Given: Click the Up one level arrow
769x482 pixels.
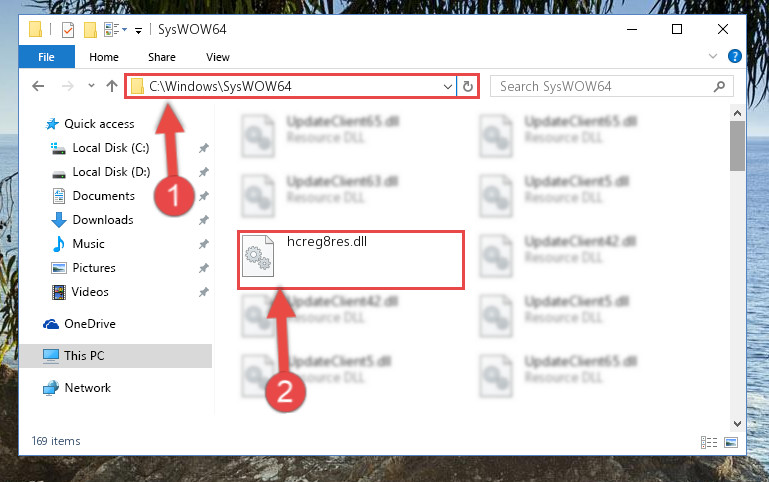Looking at the screenshot, I should (112, 86).
